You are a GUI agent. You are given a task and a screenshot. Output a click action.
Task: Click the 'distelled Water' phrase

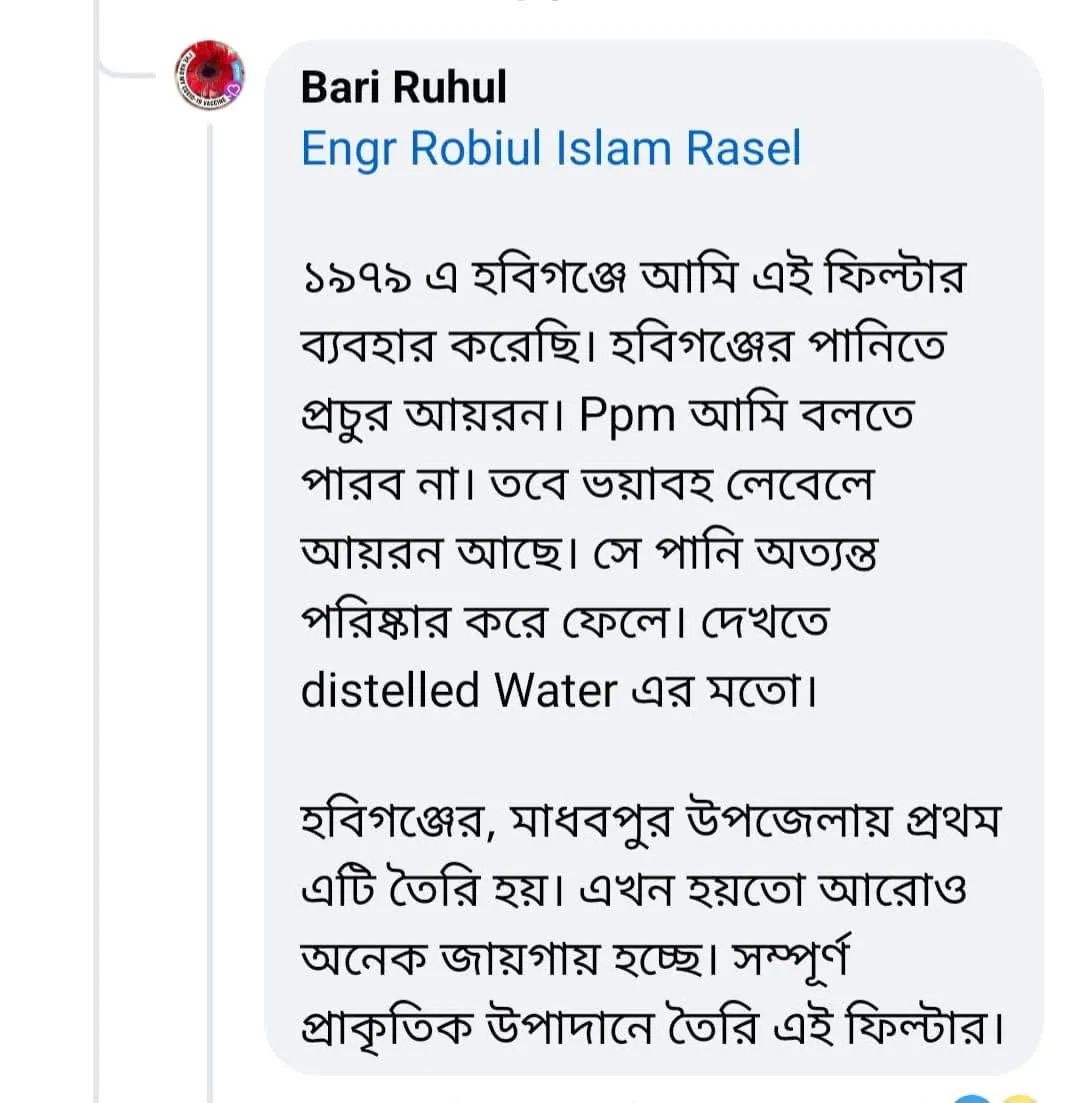coord(459,690)
